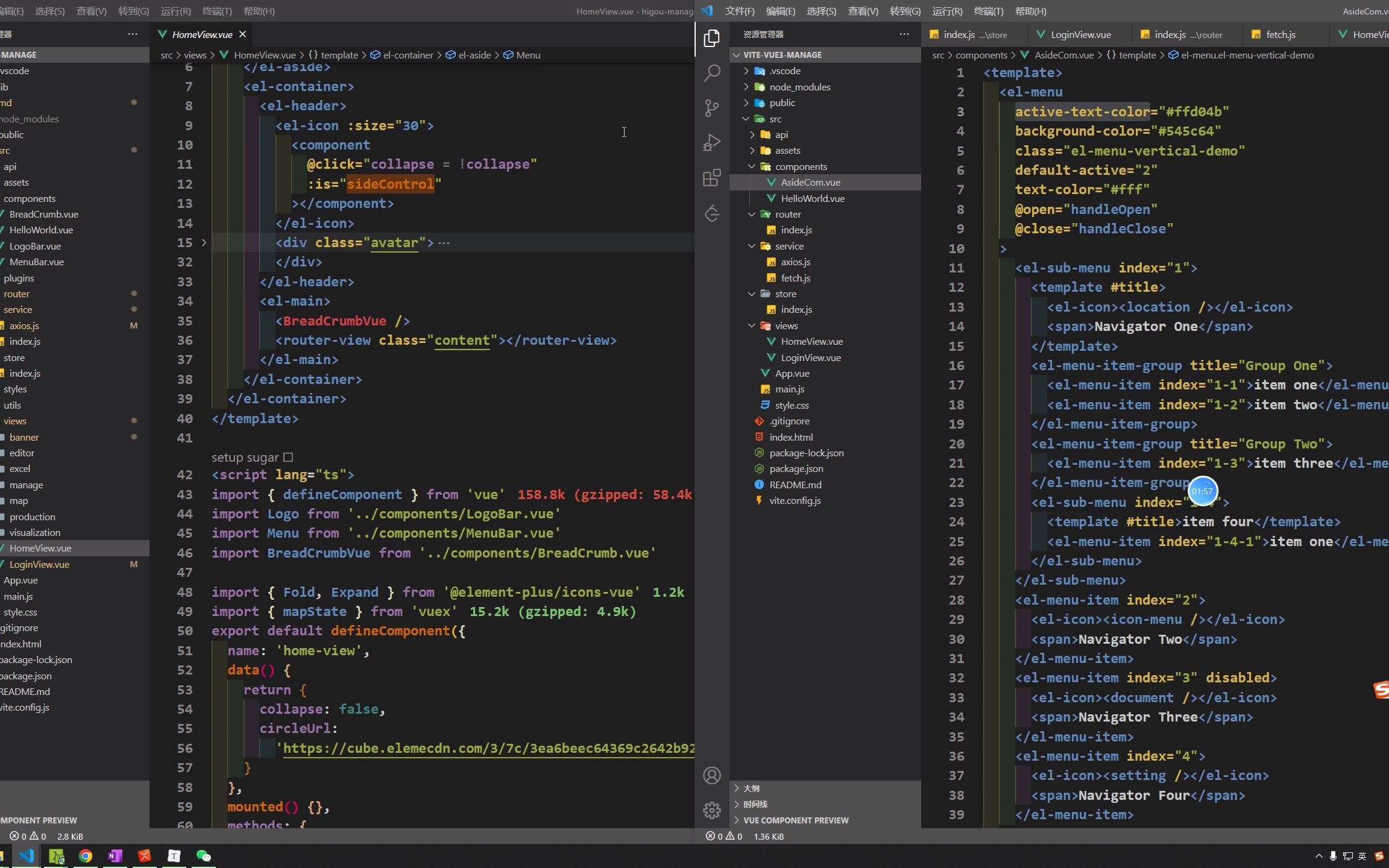This screenshot has height=868, width=1389.
Task: Click Sogou input icon in system tray
Action: point(1378,856)
